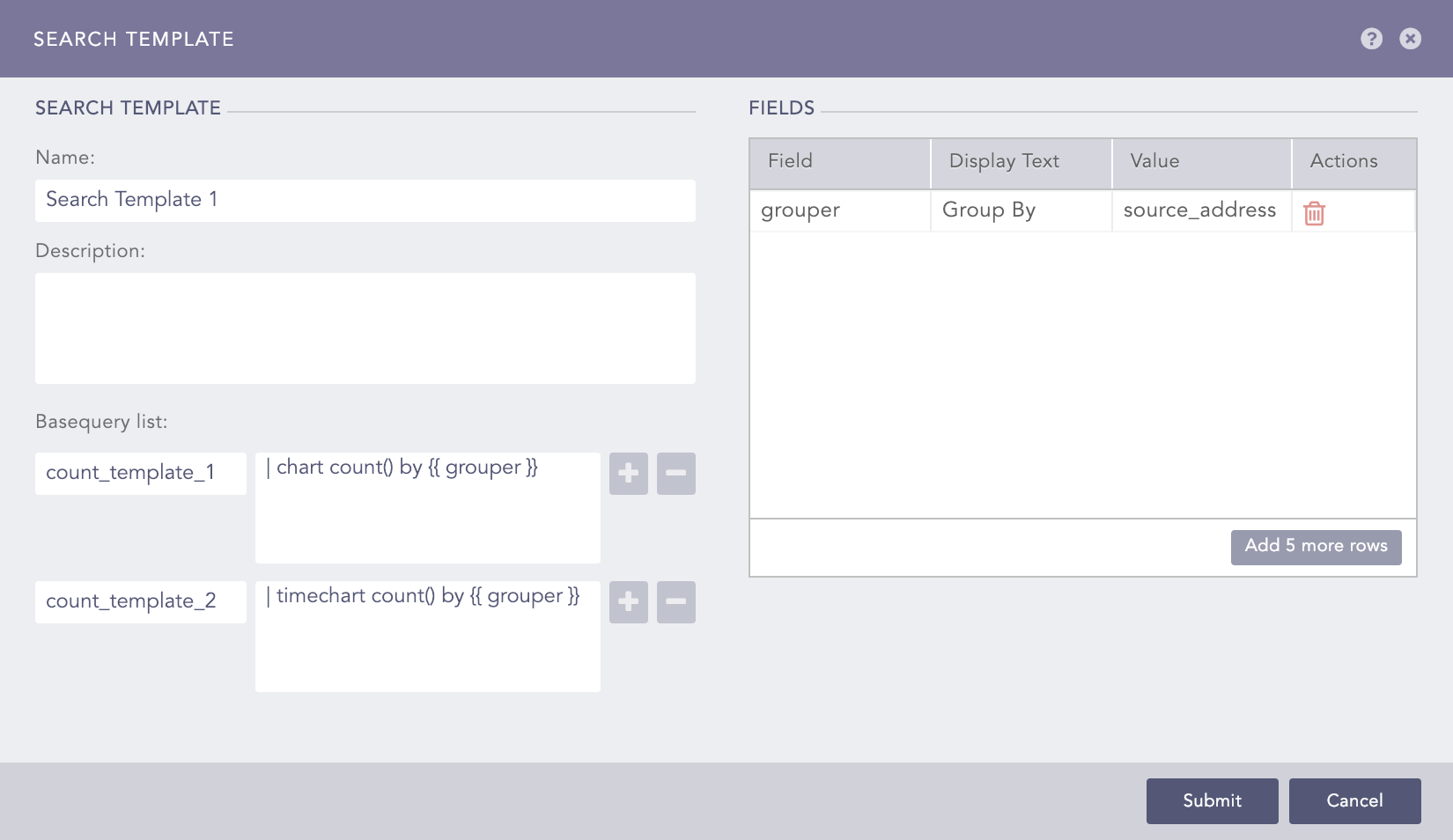
Task: Edit the count_template_2 name field
Action: pos(140,602)
